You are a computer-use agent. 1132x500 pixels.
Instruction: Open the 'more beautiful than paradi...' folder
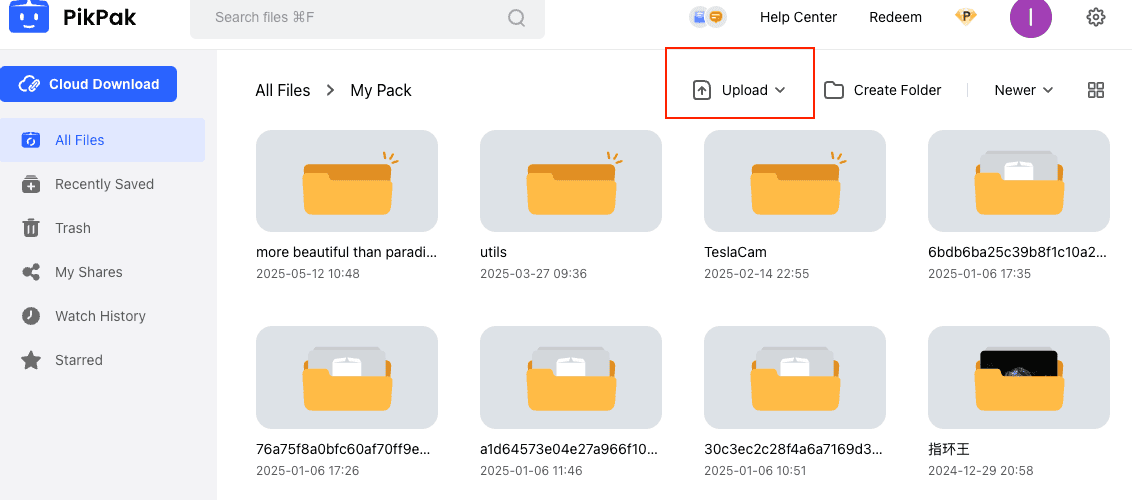point(347,181)
